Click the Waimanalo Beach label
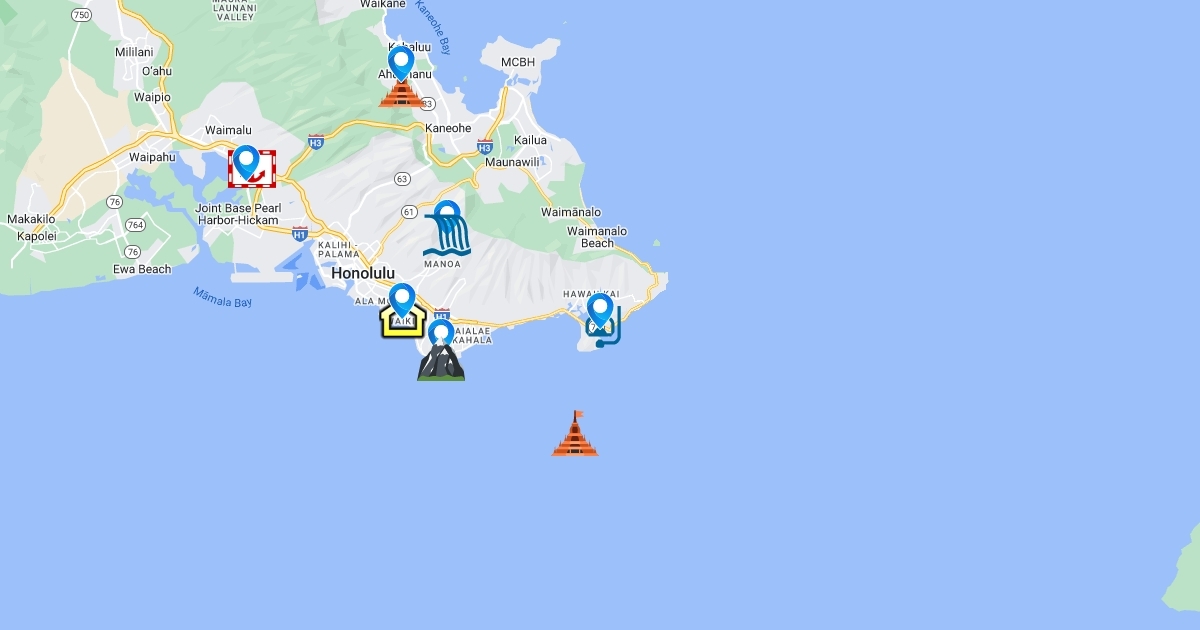This screenshot has width=1200, height=630. click(597, 237)
